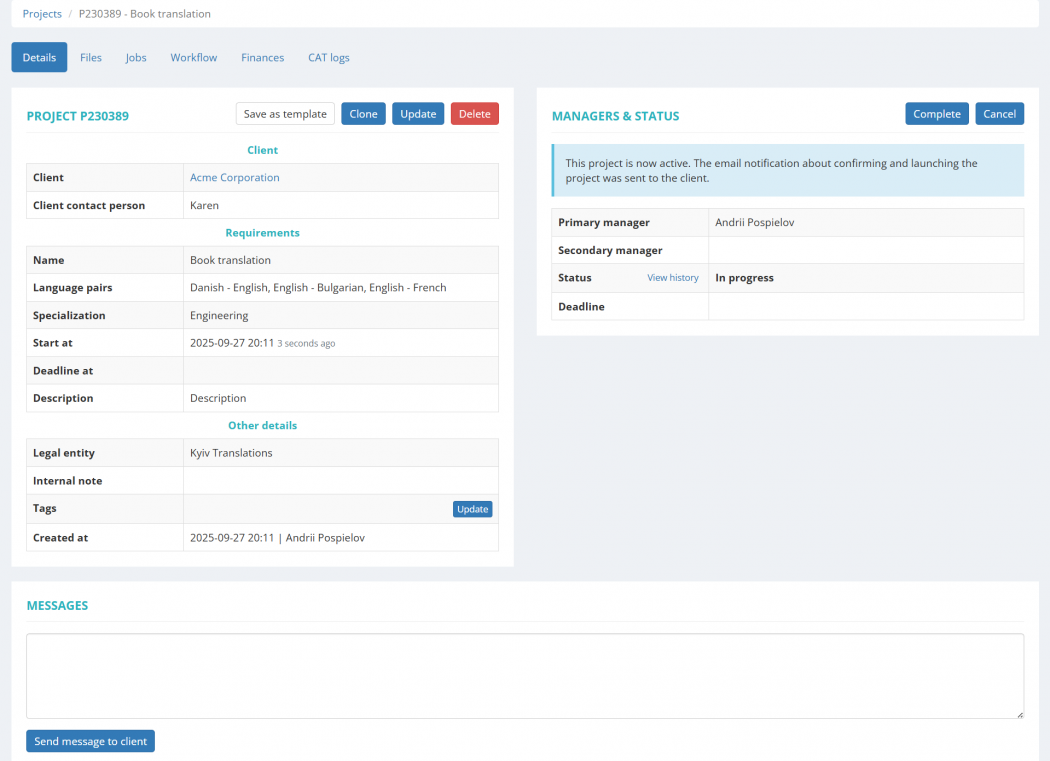
Task: Send message to client
Action: pos(90,741)
